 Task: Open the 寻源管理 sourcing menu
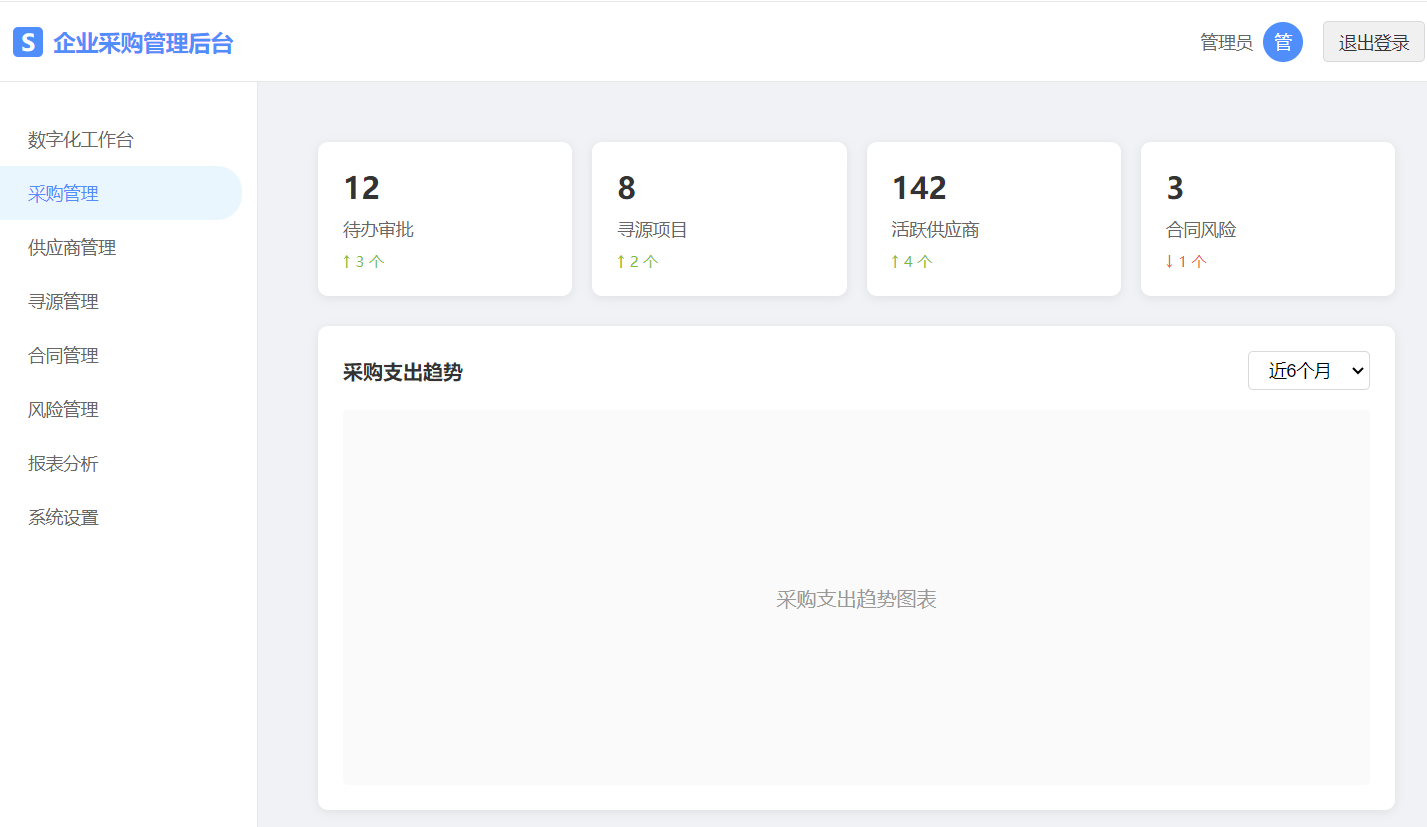(62, 301)
